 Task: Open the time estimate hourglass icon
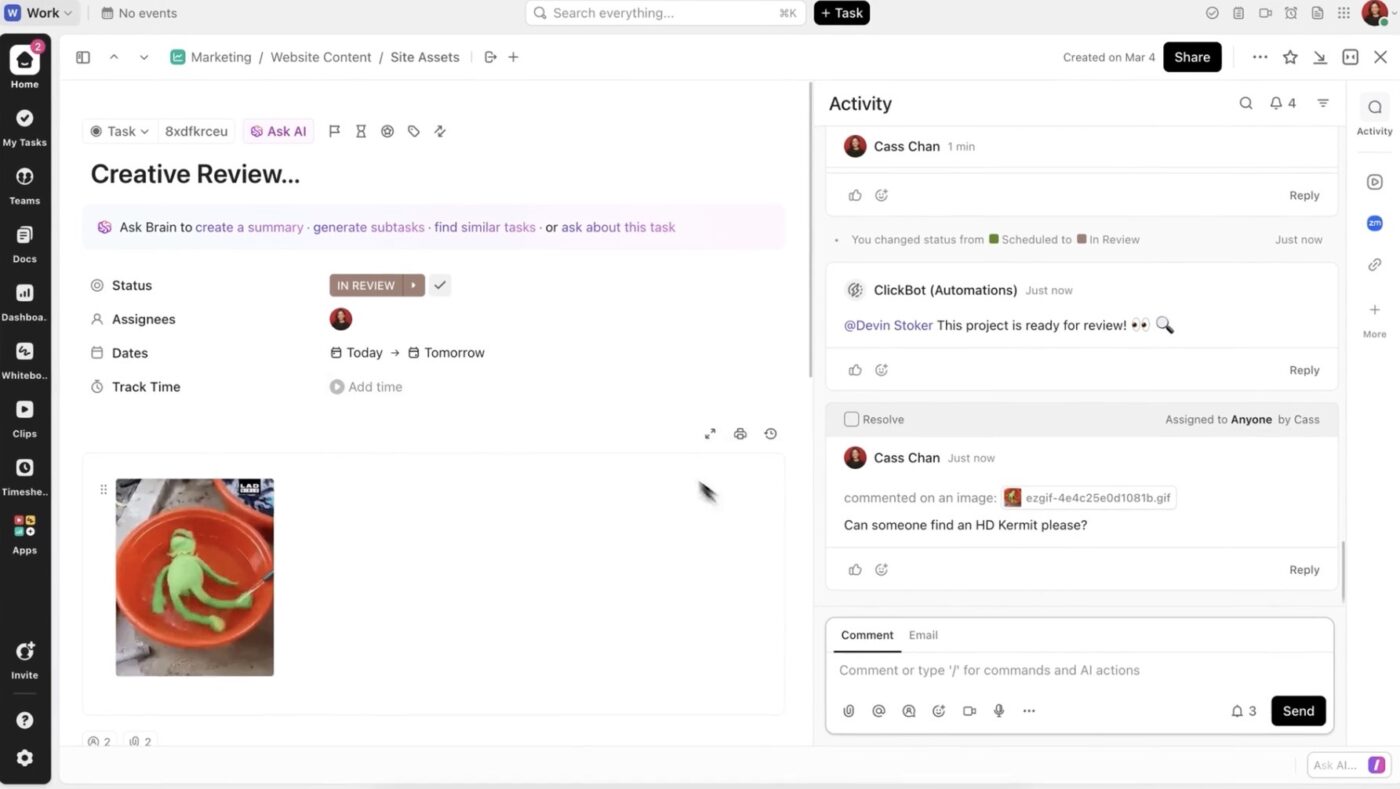tap(361, 131)
